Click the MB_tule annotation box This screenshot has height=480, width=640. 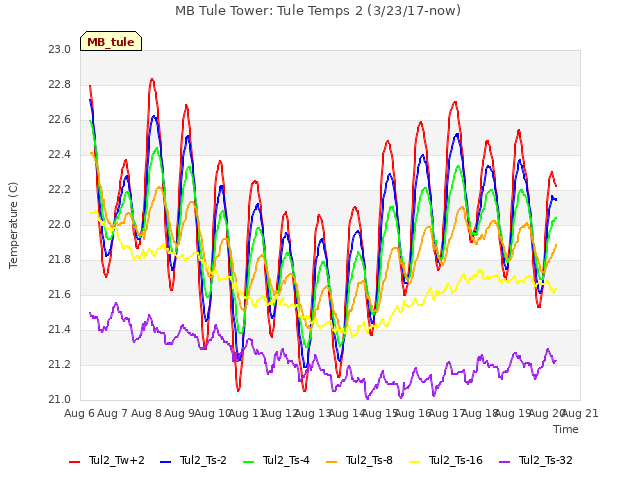tap(111, 41)
